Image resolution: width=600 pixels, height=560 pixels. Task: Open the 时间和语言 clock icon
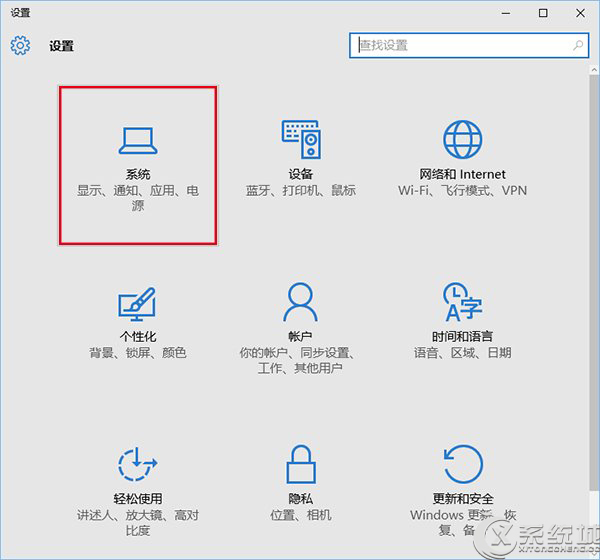(462, 302)
